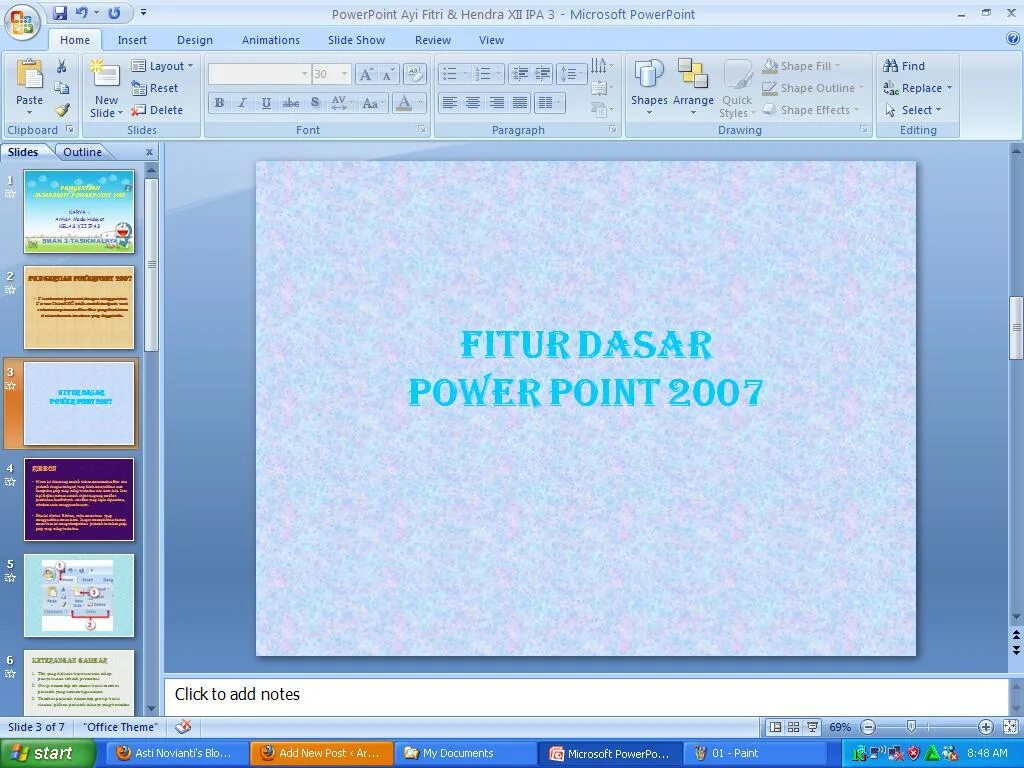Switch to Normal view in status bar
Screen dimensions: 1024x768
coord(775,727)
